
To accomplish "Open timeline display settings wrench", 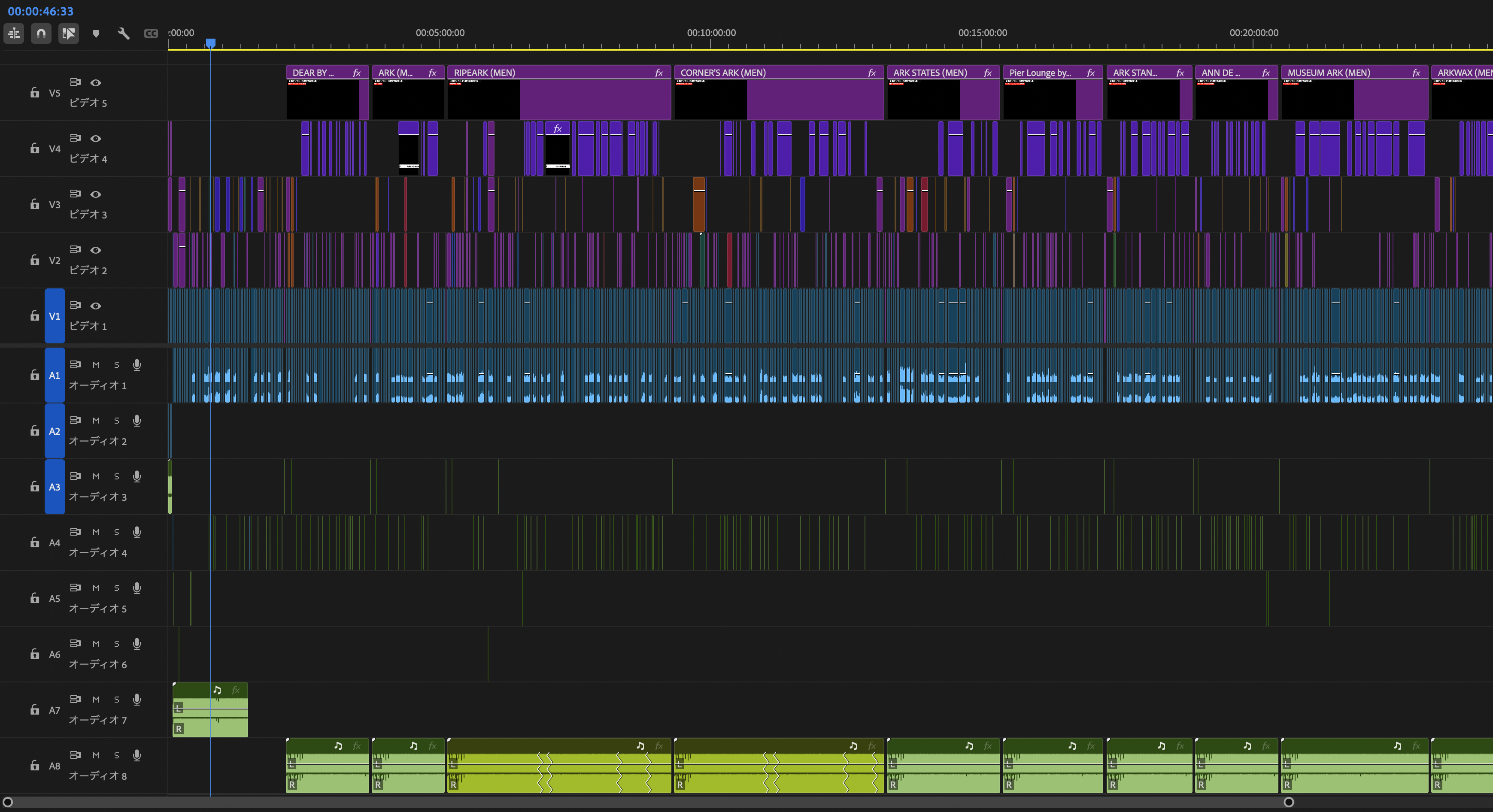I will [124, 33].
